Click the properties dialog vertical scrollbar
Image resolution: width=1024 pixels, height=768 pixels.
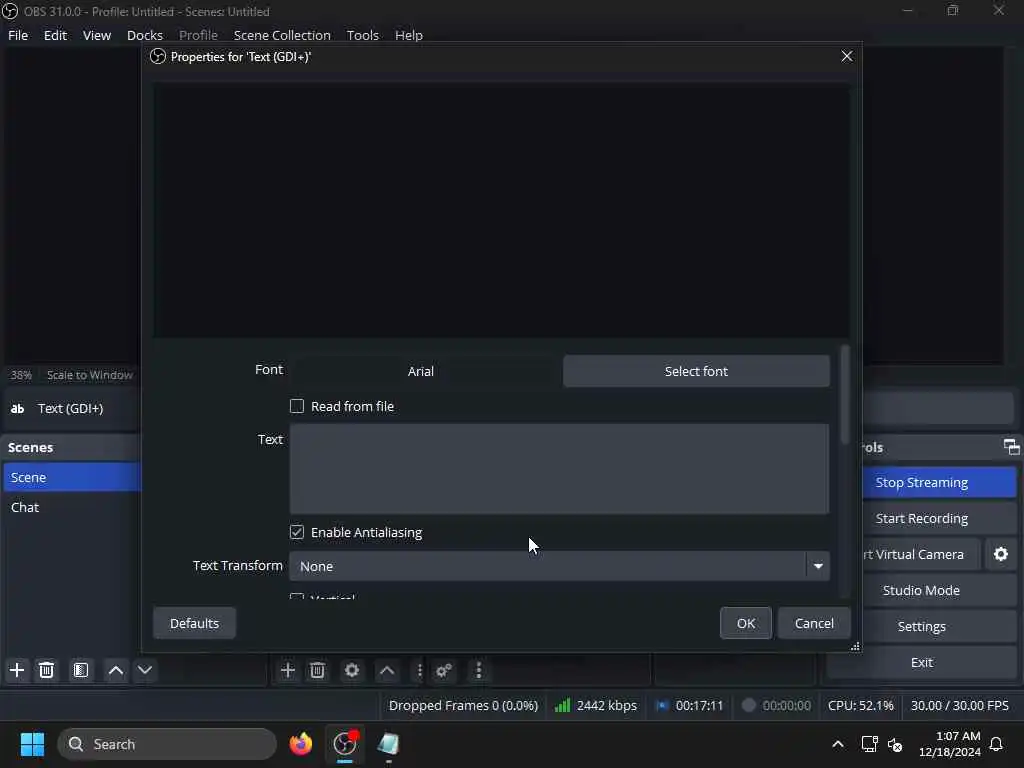coord(845,395)
